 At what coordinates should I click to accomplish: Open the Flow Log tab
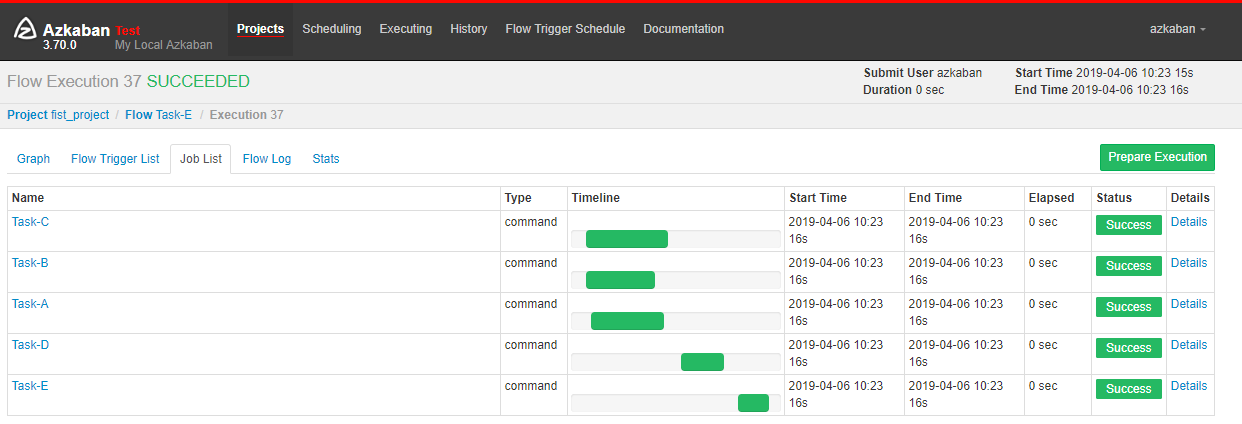click(x=267, y=159)
